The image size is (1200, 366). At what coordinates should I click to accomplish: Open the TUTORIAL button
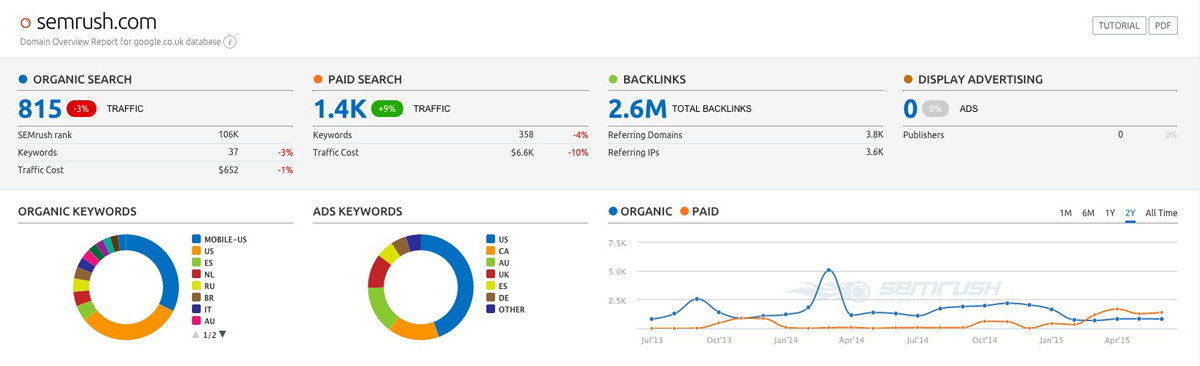[1119, 25]
